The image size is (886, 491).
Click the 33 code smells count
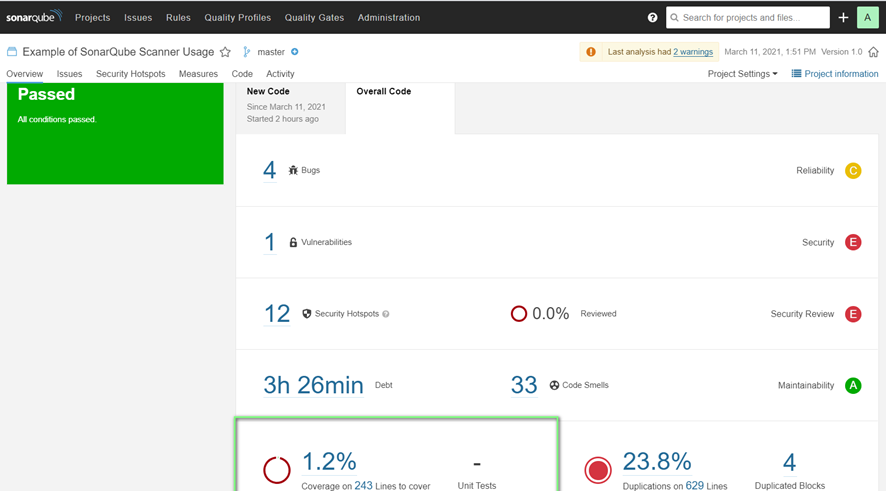[524, 385]
